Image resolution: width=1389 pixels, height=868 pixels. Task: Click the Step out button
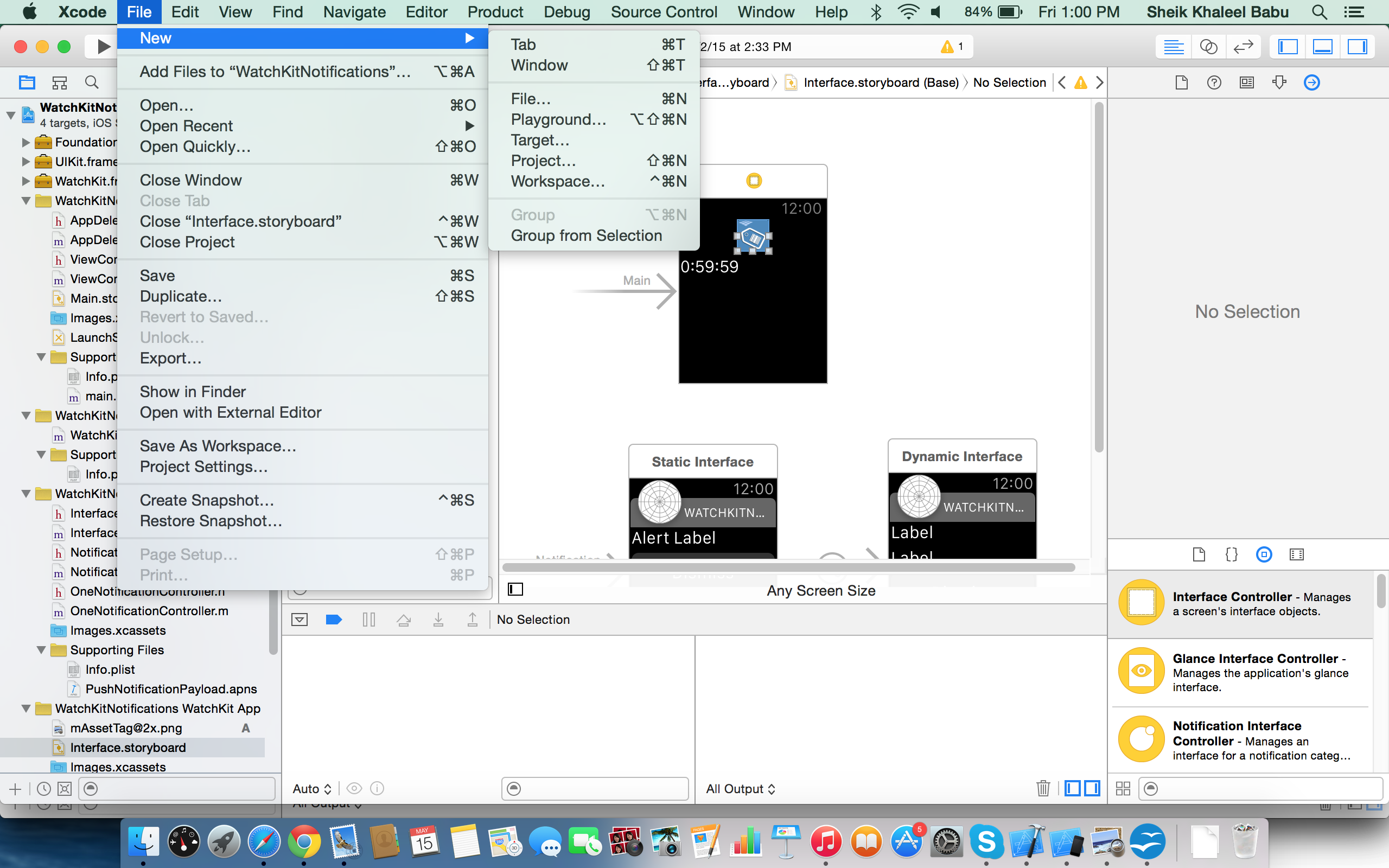coord(473,620)
